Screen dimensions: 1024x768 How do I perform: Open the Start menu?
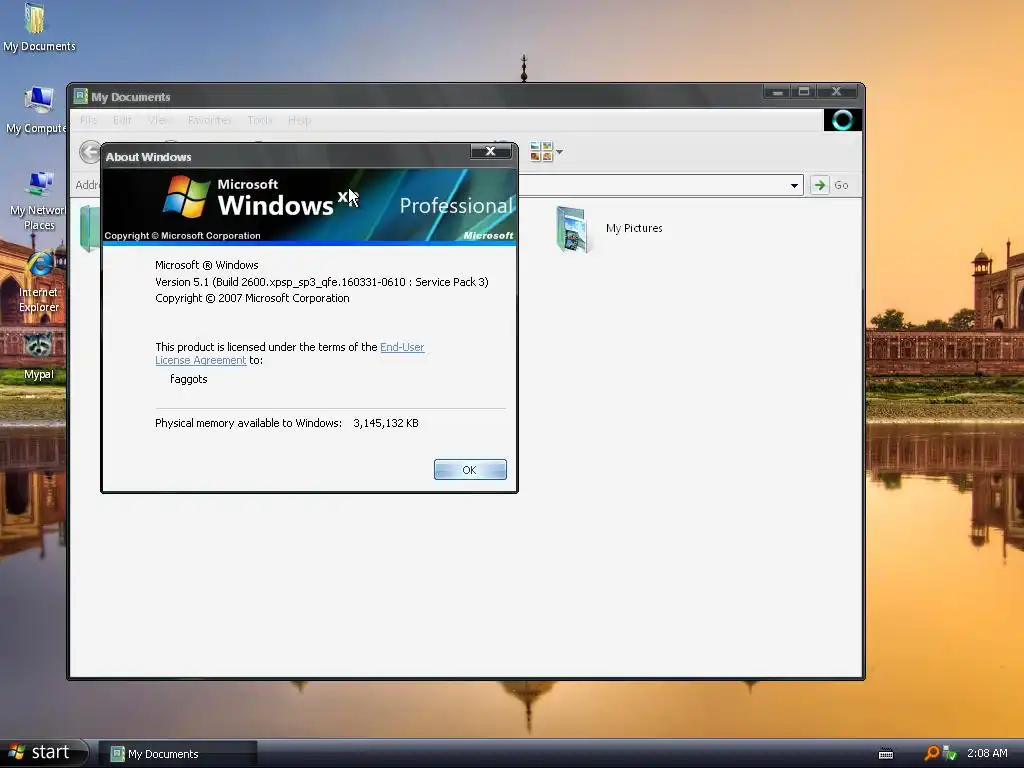click(44, 753)
